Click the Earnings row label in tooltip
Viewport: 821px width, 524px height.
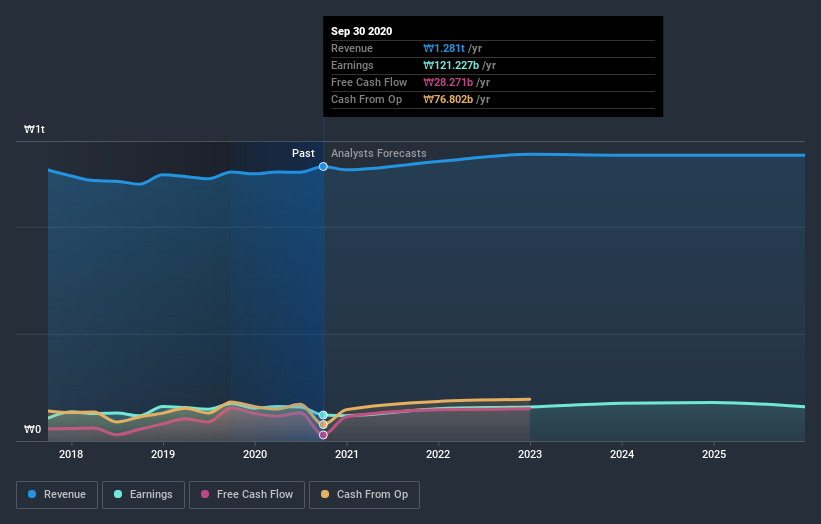(x=352, y=65)
